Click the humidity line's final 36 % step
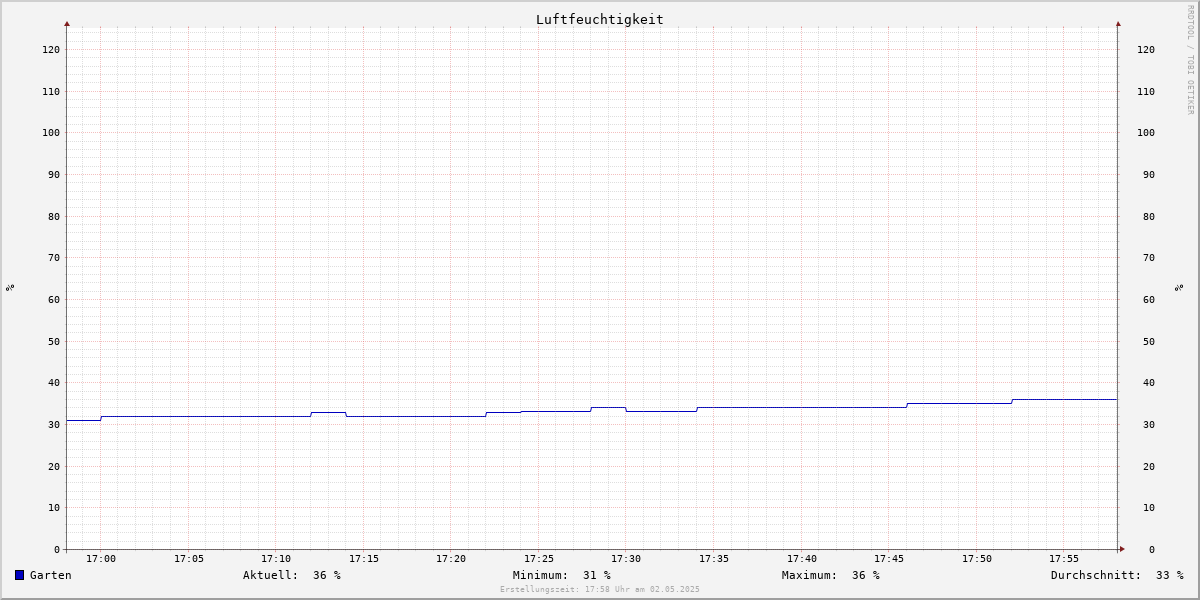 1064,399
